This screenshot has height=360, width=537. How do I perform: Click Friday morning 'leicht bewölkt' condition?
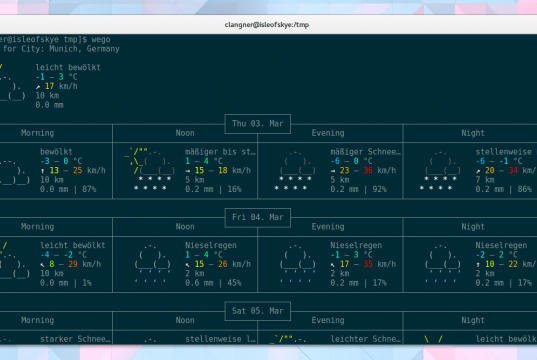click(73, 245)
